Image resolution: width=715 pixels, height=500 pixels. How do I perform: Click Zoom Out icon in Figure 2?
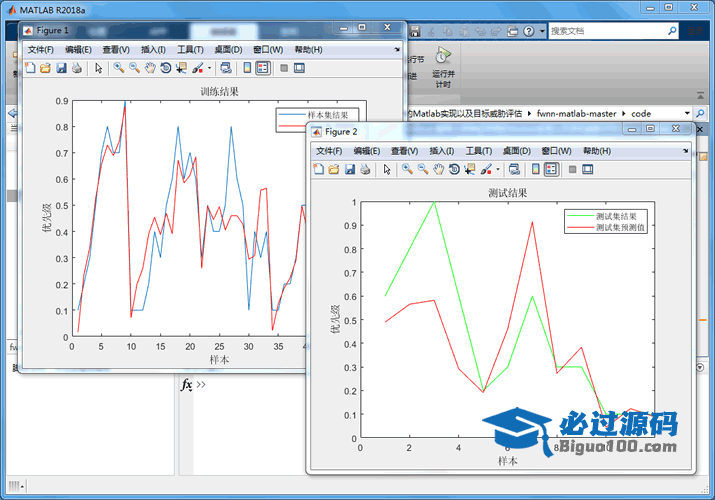pos(423,169)
